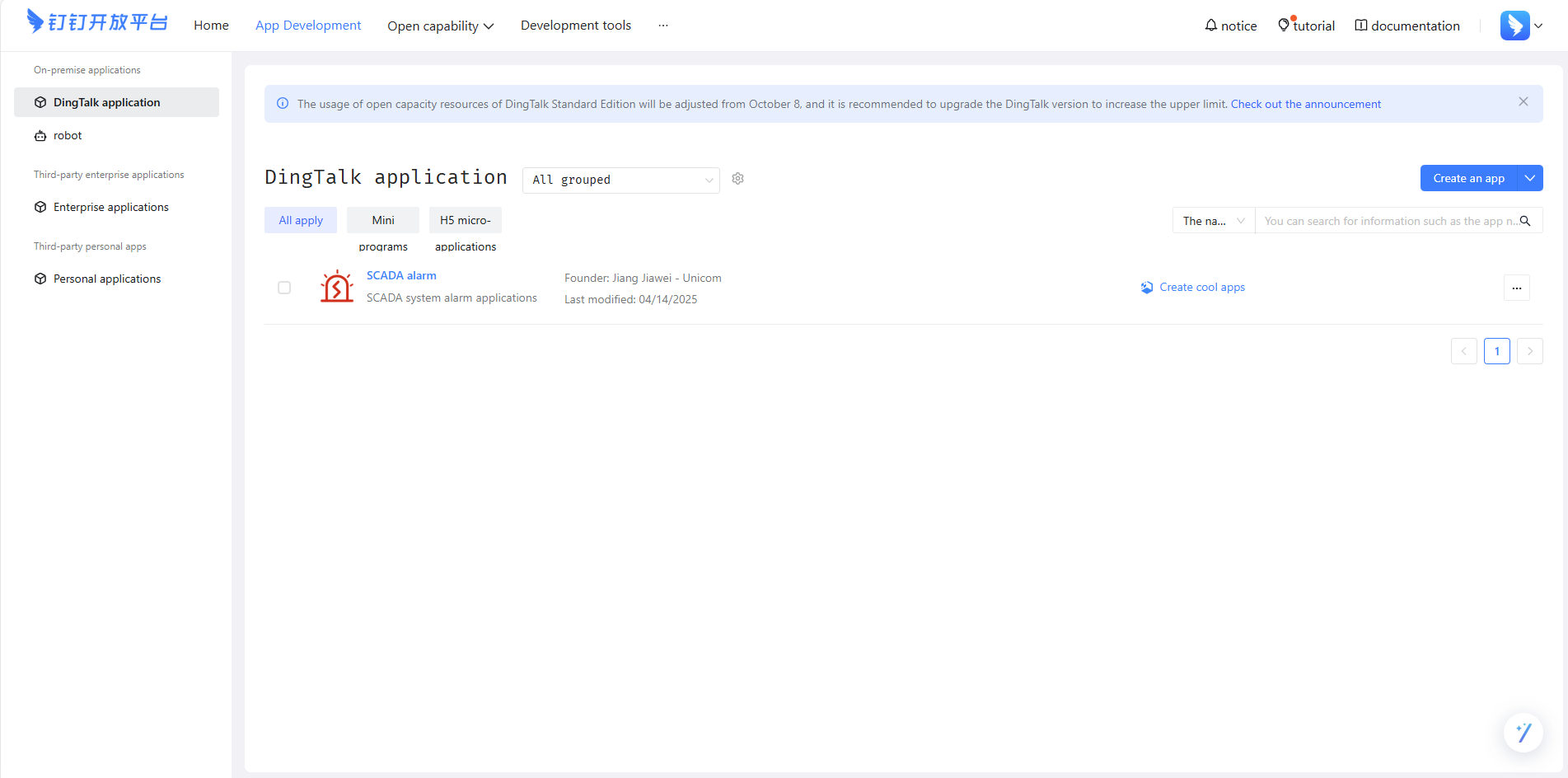Viewport: 1568px width, 778px height.
Task: Open the notice bell icon
Action: (x=1210, y=26)
